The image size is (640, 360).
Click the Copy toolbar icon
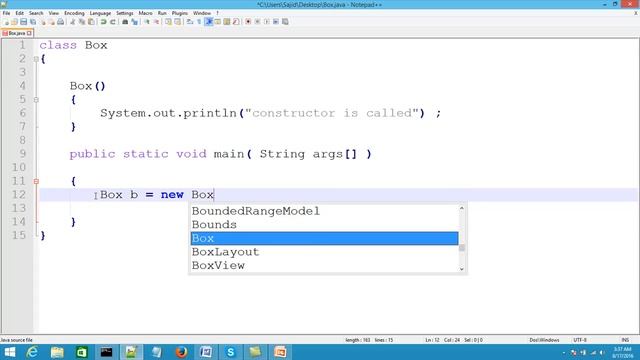(82, 22)
